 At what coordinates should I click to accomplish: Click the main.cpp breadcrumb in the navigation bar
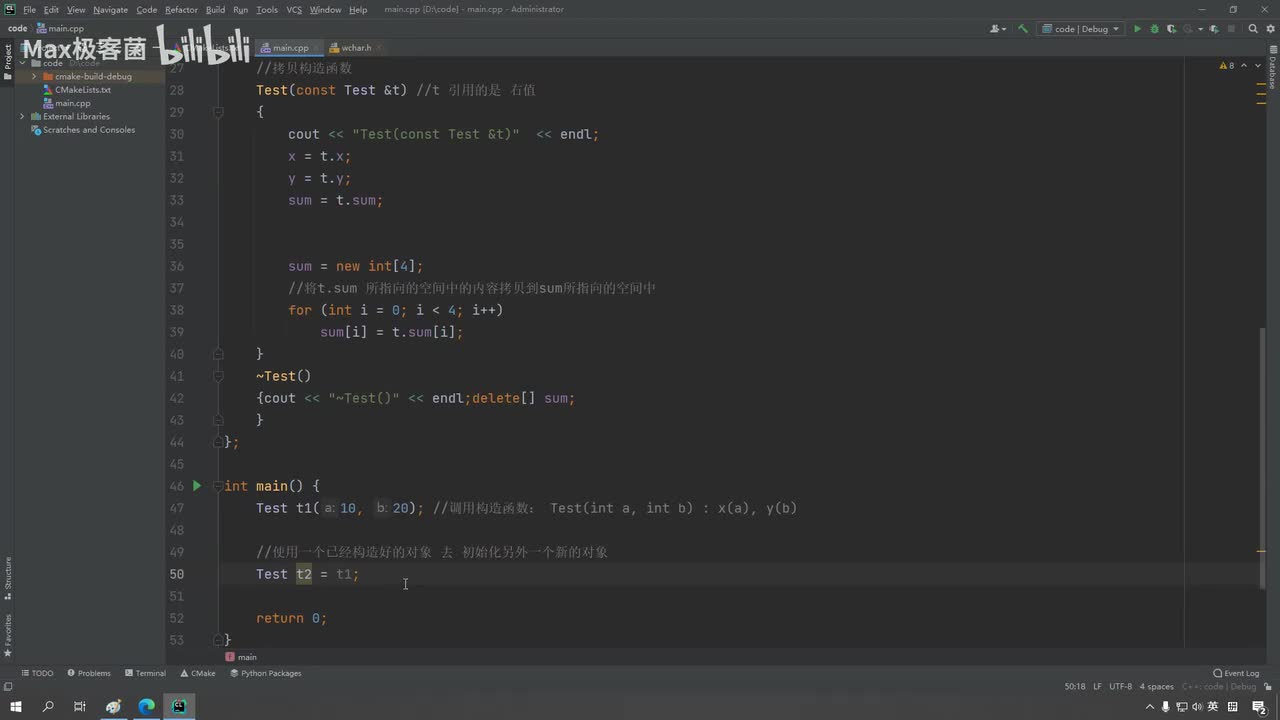click(60, 29)
